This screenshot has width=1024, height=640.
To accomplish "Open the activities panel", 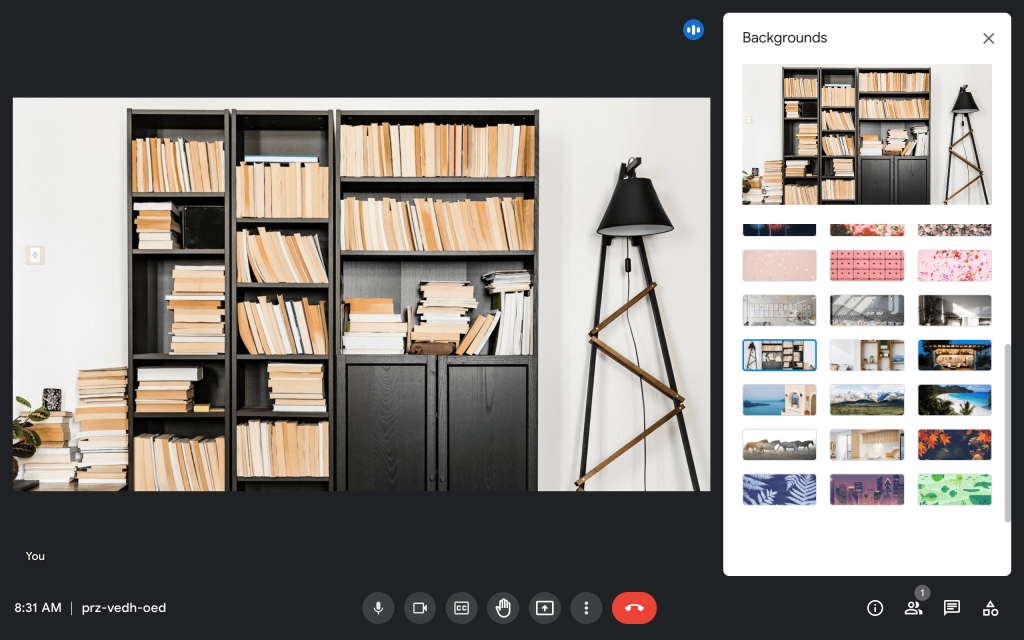I will [x=990, y=608].
